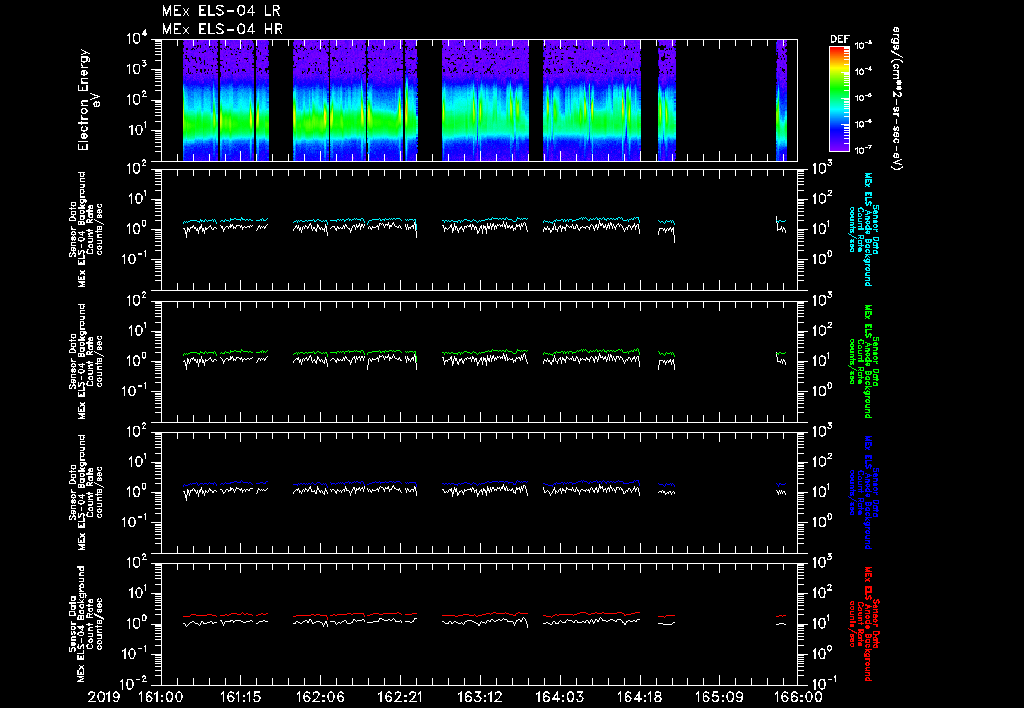The width and height of the screenshot is (1024, 708).
Task: Click the DEF rainbow color scale bar
Action: (x=838, y=98)
